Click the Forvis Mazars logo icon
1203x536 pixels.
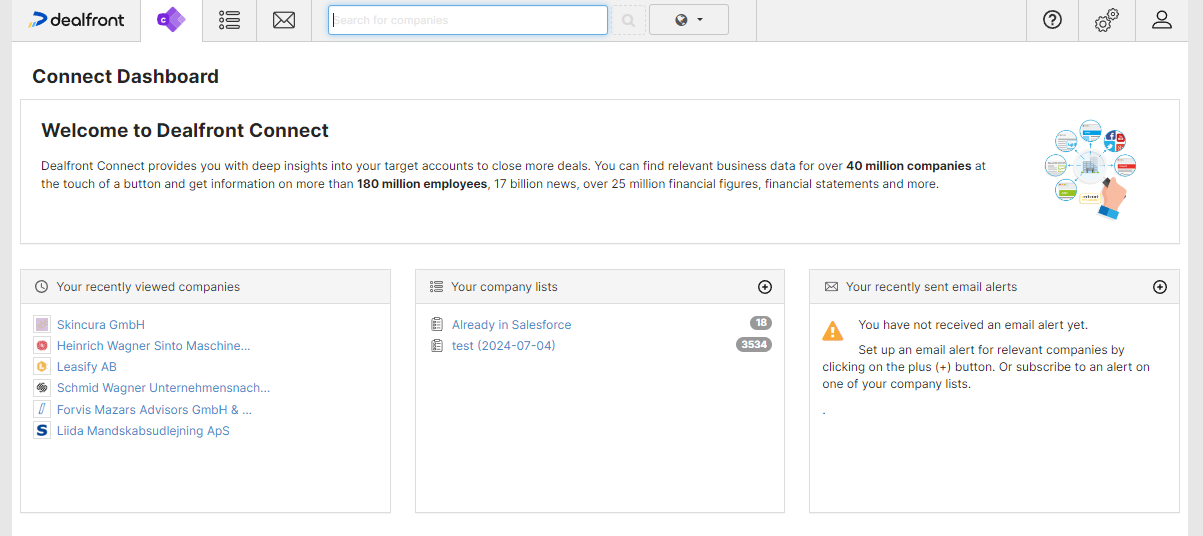coord(42,409)
